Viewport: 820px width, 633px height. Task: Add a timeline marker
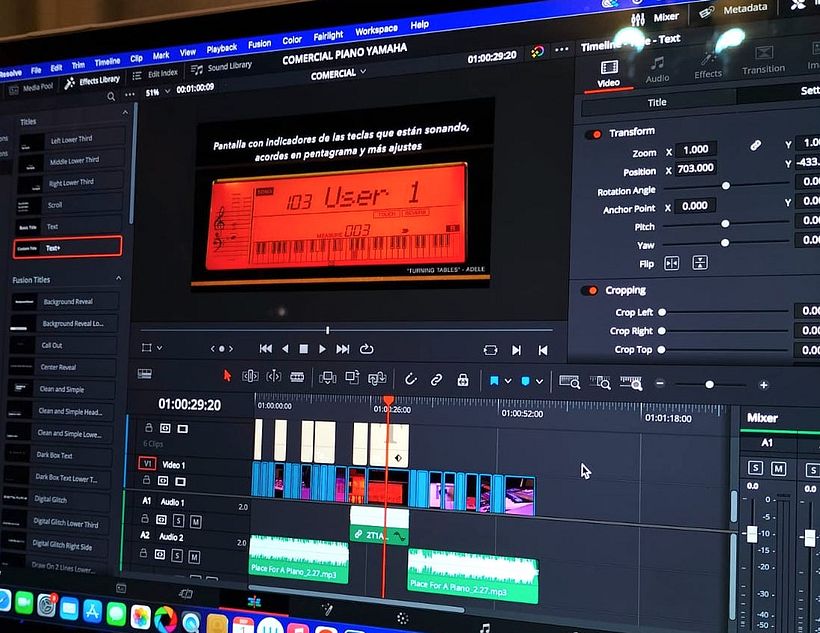(x=526, y=381)
